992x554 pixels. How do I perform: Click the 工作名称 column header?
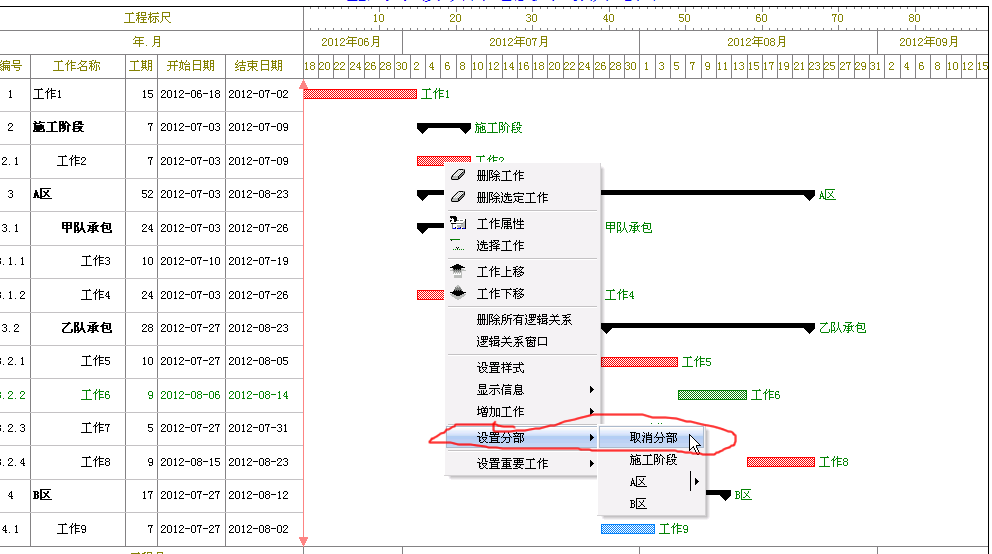point(77,66)
